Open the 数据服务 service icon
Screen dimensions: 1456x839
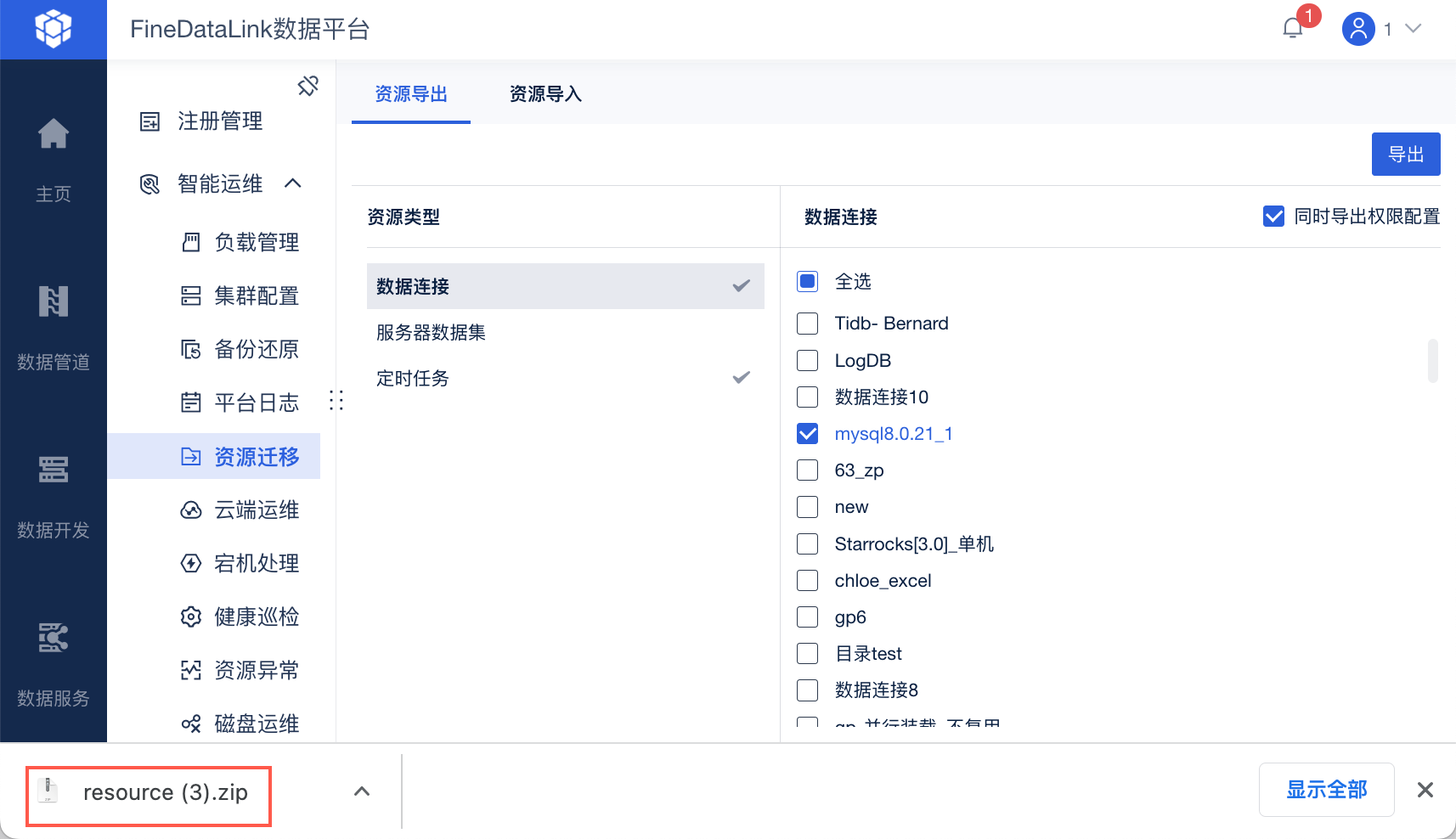click(54, 638)
